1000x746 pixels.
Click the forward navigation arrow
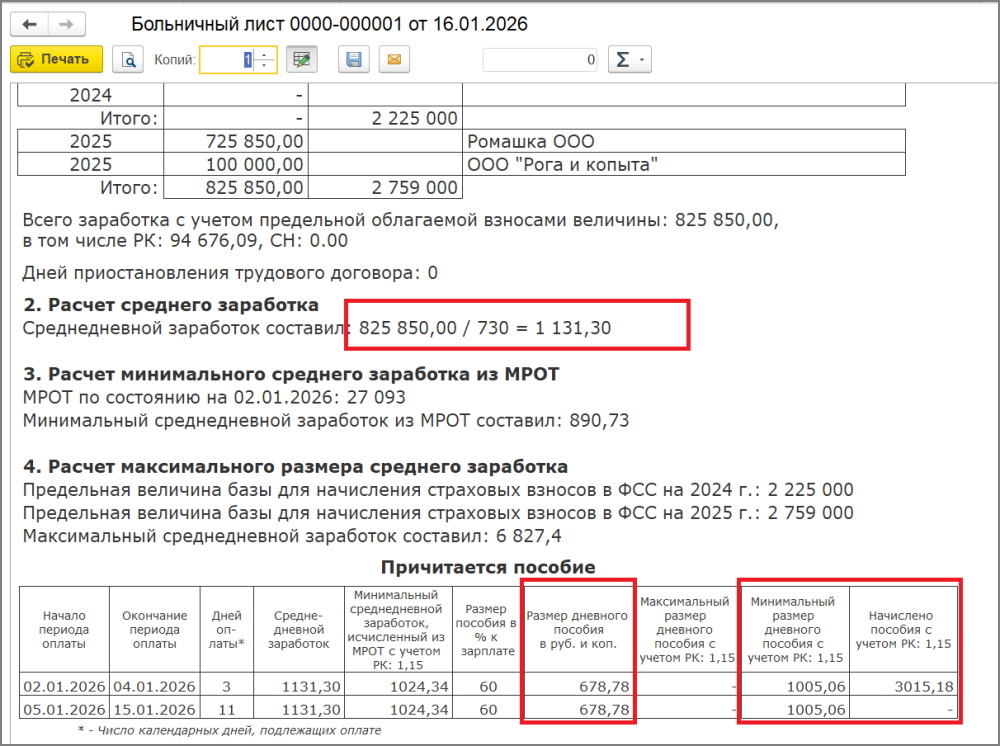coord(65,24)
